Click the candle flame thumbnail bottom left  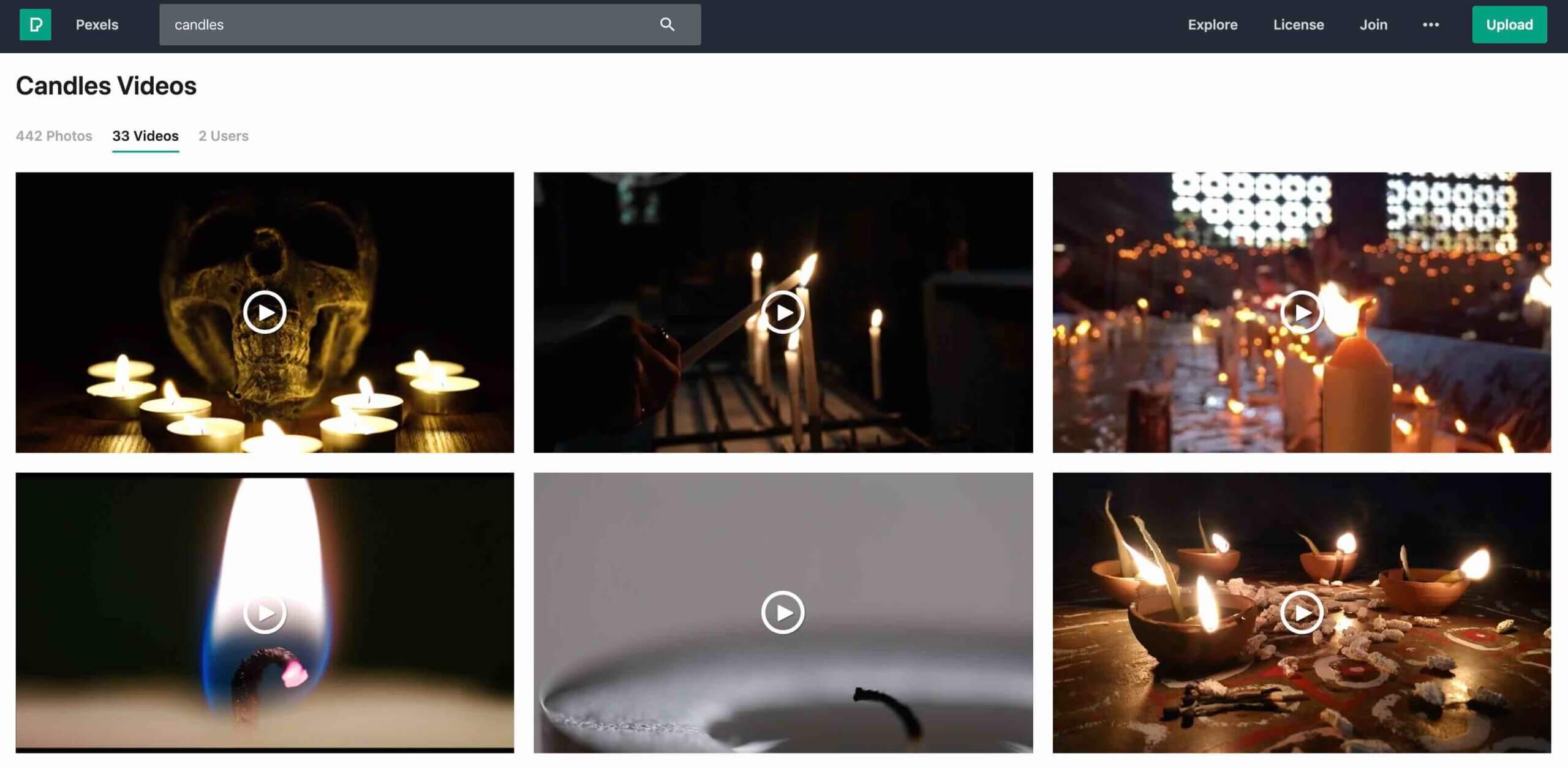264,612
